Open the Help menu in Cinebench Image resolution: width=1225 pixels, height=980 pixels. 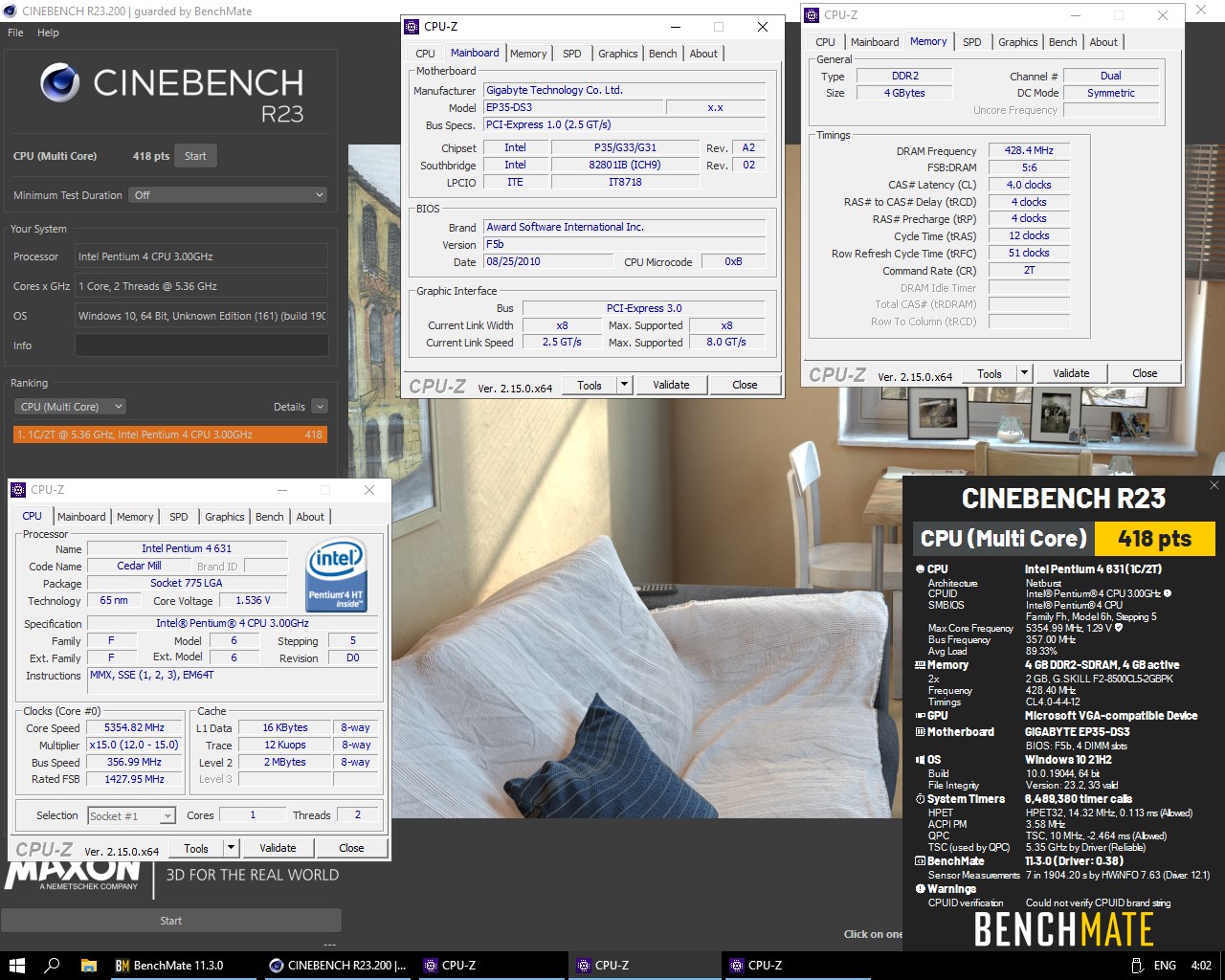tap(48, 33)
